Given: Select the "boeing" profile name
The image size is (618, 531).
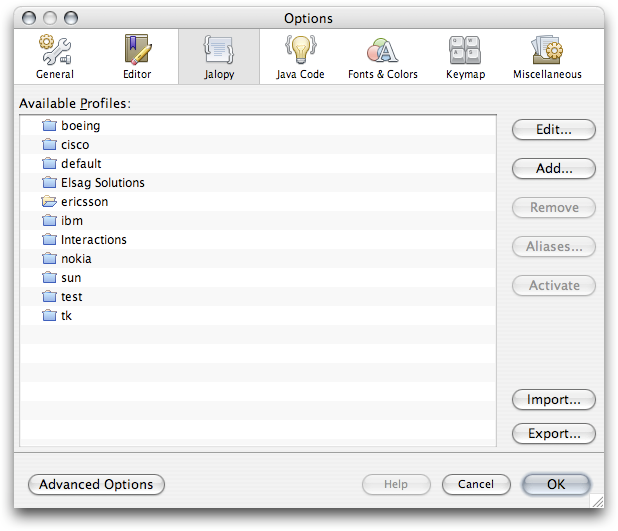Looking at the screenshot, I should point(81,126).
